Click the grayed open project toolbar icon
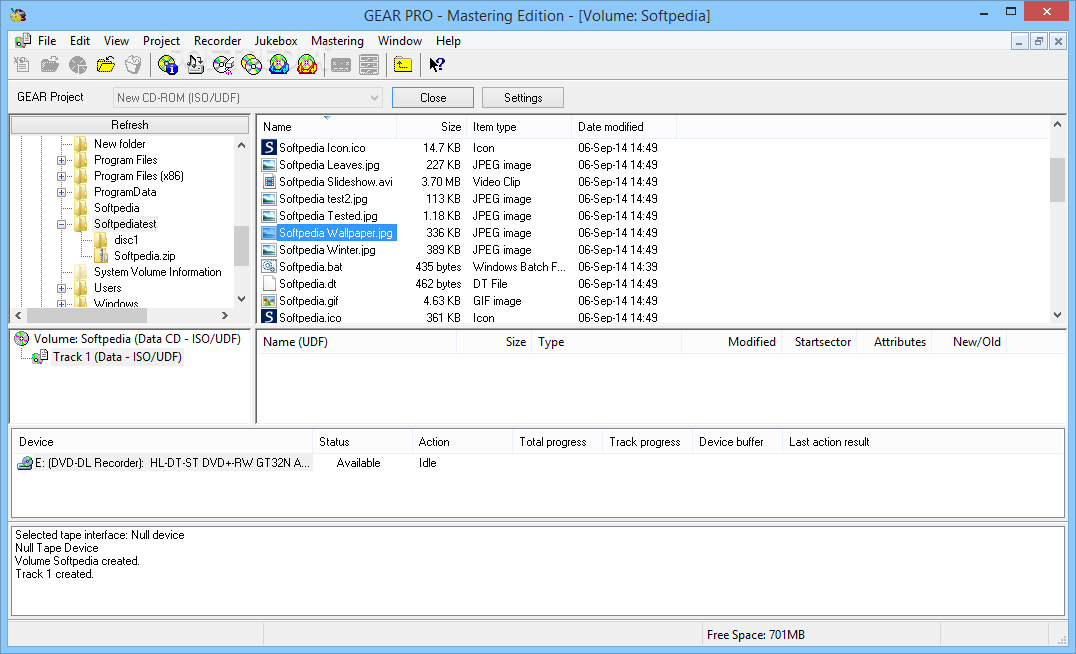Screen dimensions: 1076x654 pos(49,65)
